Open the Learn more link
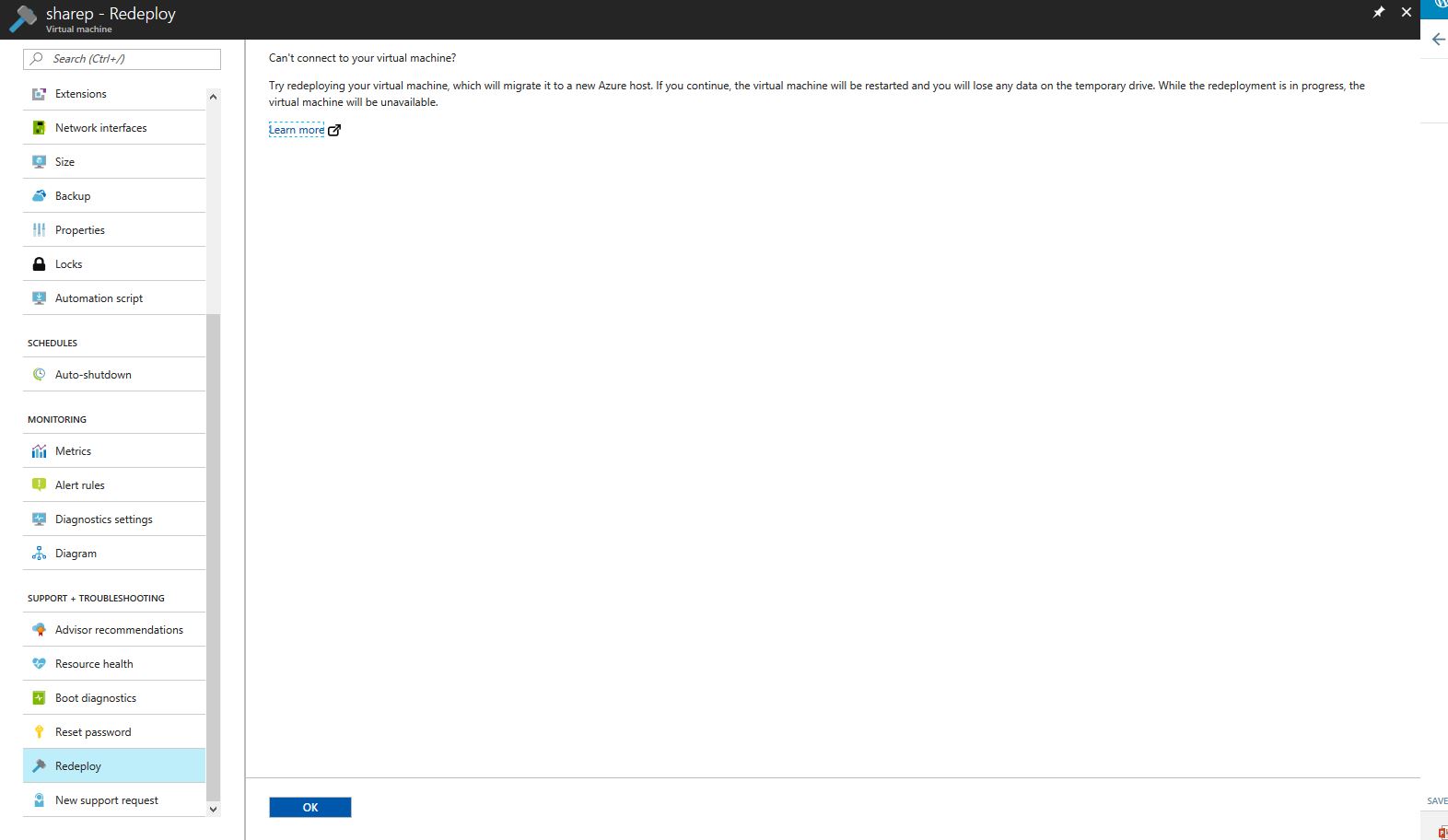1448x840 pixels. (x=297, y=130)
